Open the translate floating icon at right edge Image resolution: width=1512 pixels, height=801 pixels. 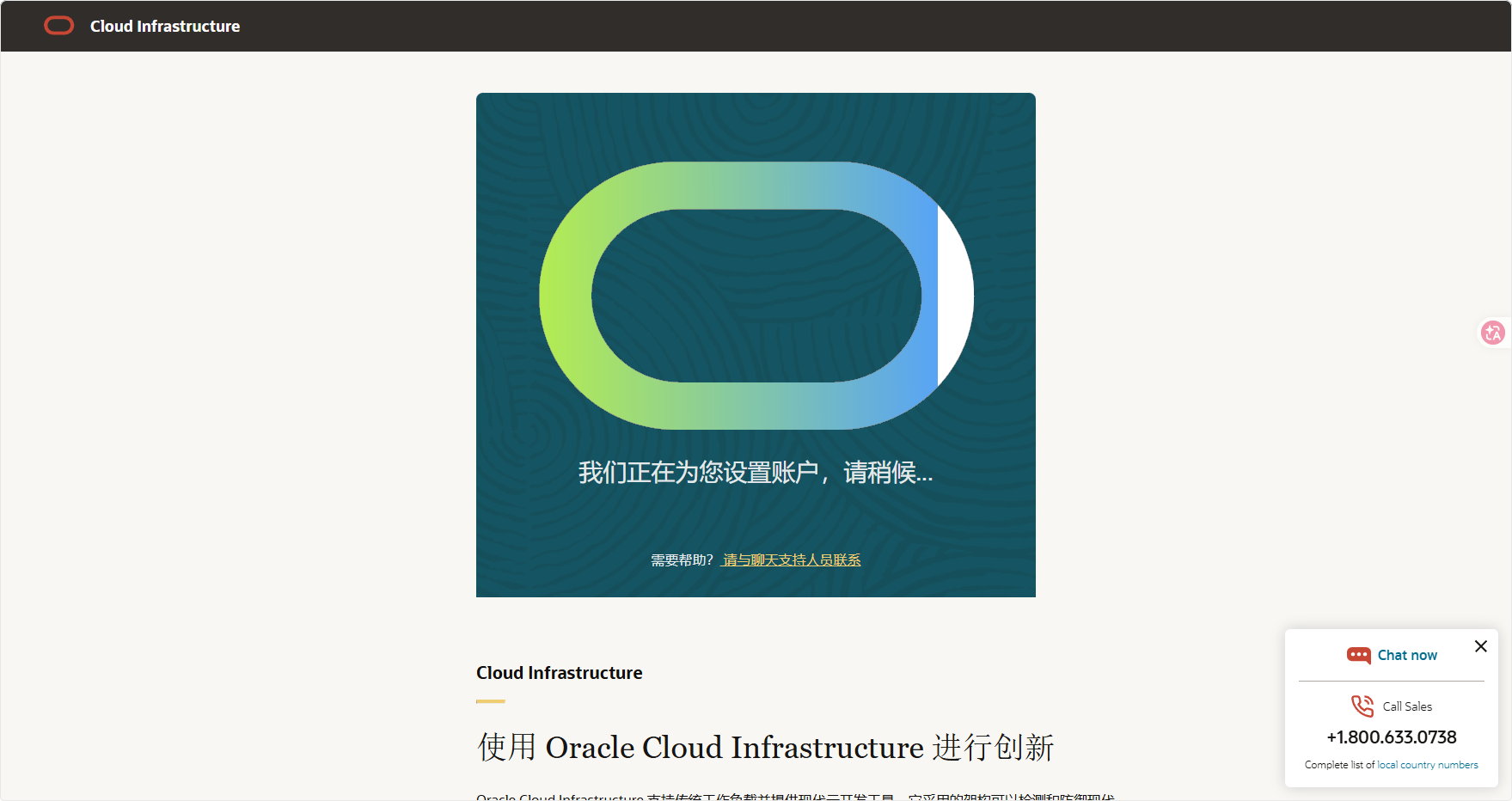tap(1493, 332)
